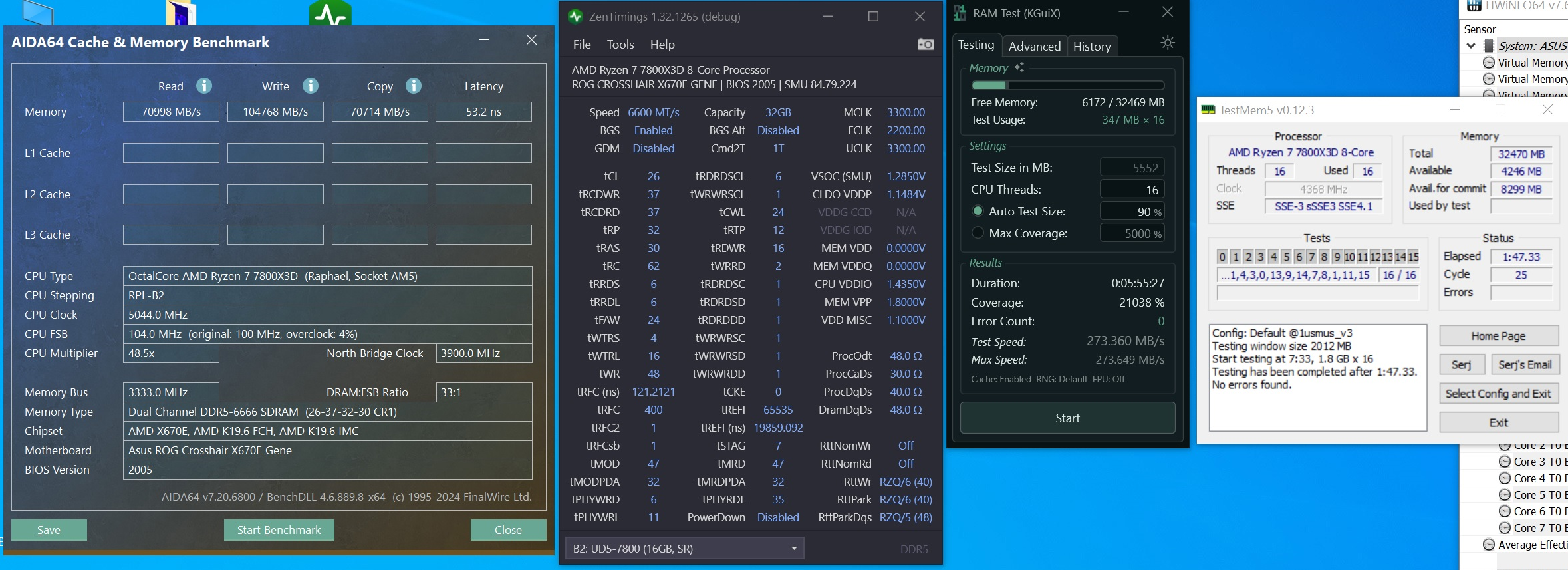
Task: Open ZenTimings Tools menu
Action: coord(620,44)
